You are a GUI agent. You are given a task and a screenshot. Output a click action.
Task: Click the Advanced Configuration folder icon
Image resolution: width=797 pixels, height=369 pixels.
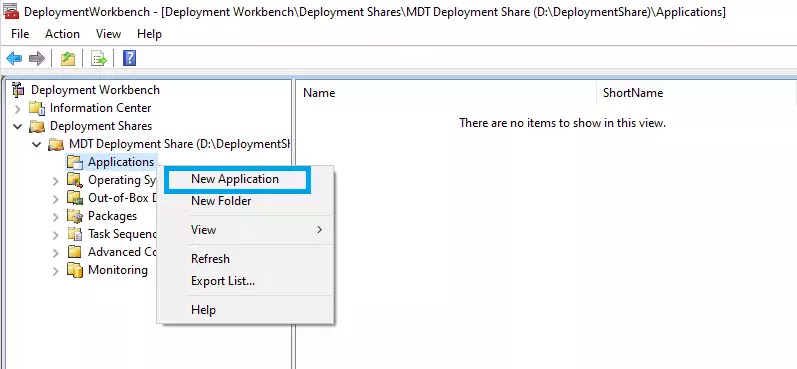75,252
